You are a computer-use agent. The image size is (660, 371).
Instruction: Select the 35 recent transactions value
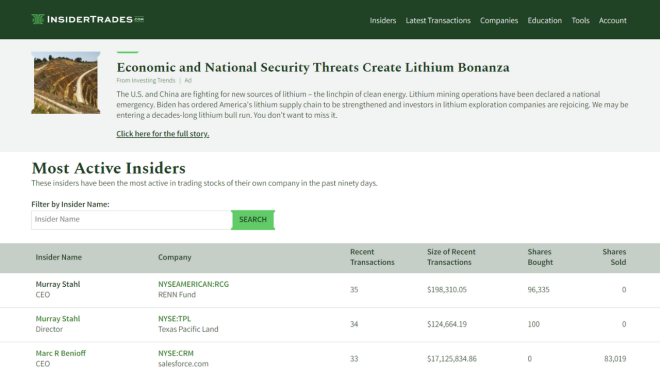coord(354,290)
